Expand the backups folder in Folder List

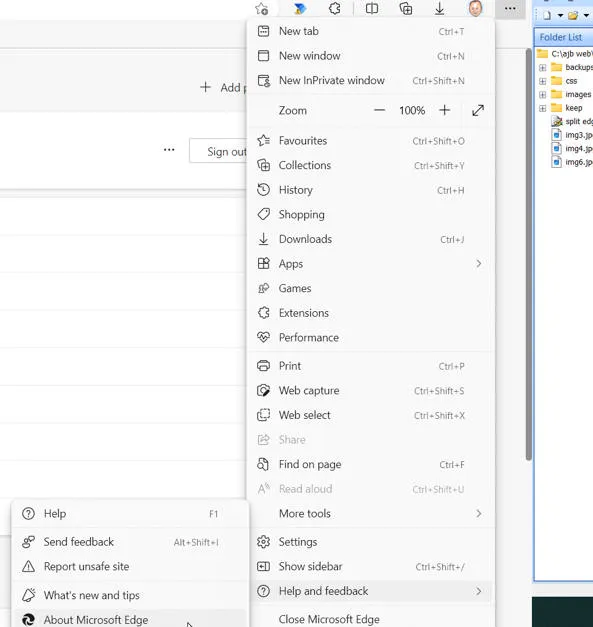coord(543,68)
